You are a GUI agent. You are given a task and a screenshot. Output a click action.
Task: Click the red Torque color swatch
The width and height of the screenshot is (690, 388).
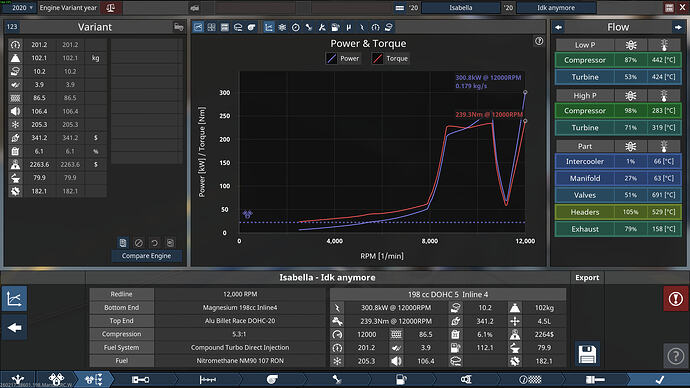pyautogui.click(x=378, y=59)
